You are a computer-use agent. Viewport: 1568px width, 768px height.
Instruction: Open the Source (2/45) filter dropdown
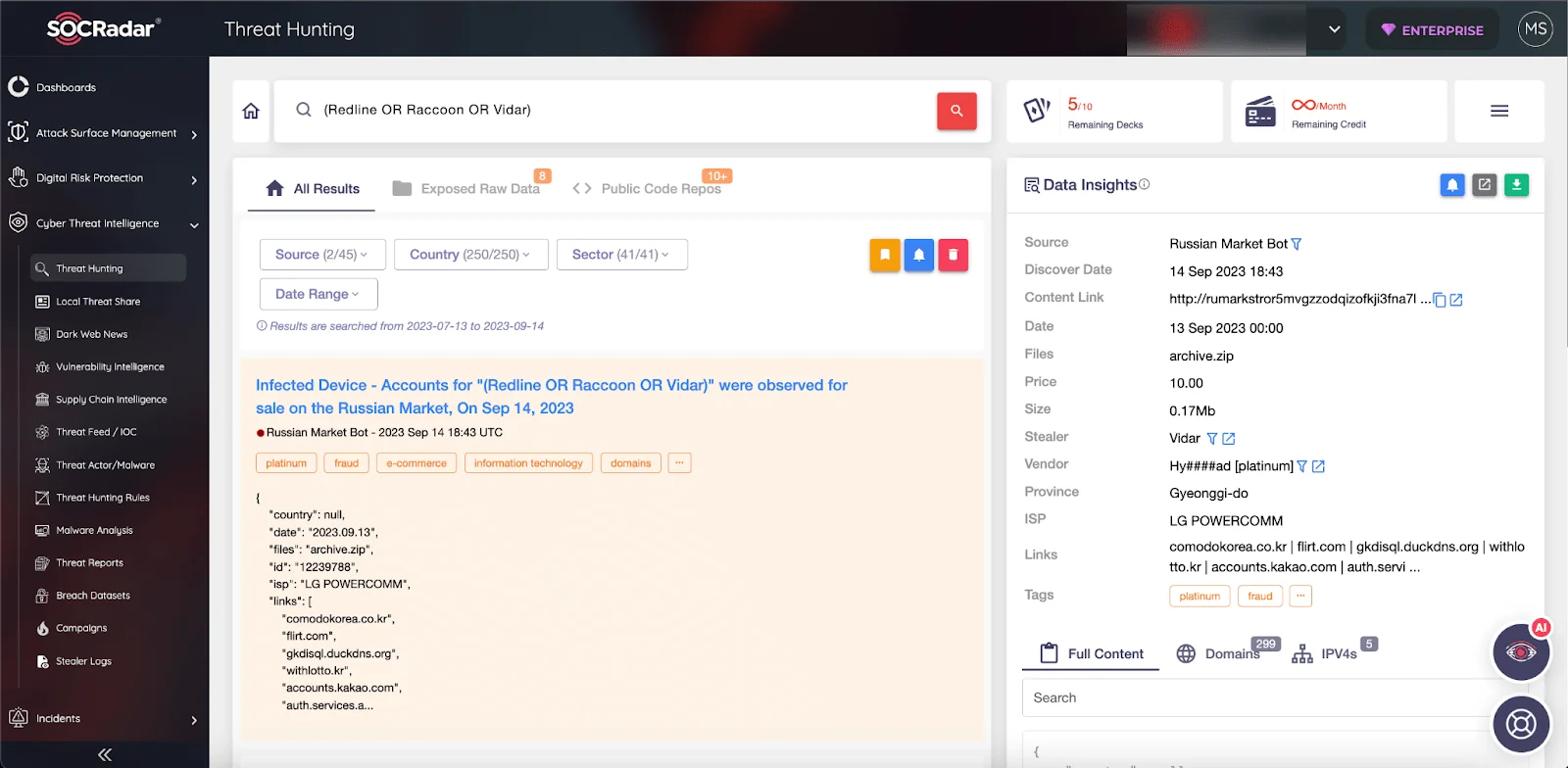[322, 255]
